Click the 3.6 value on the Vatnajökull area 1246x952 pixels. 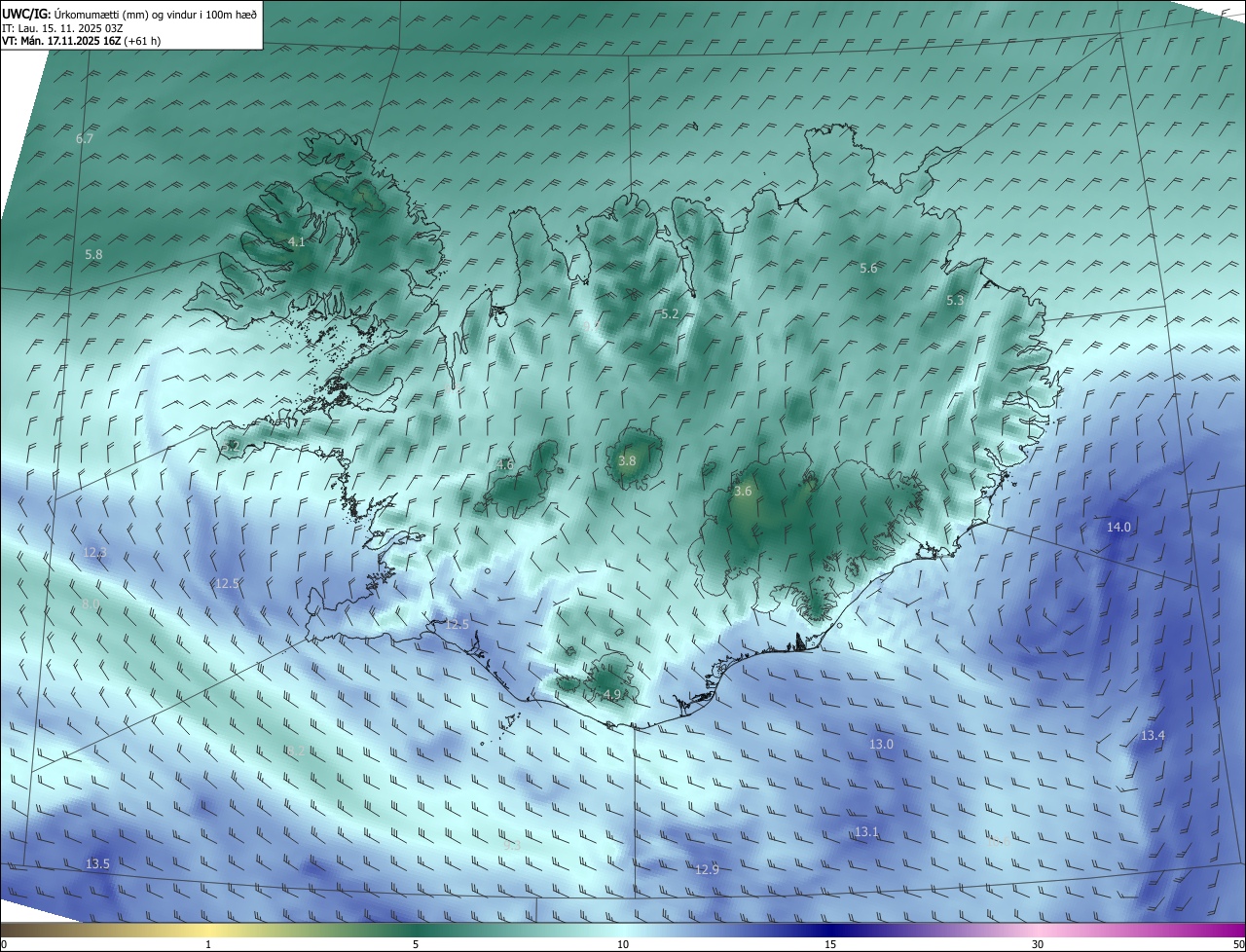coord(743,492)
